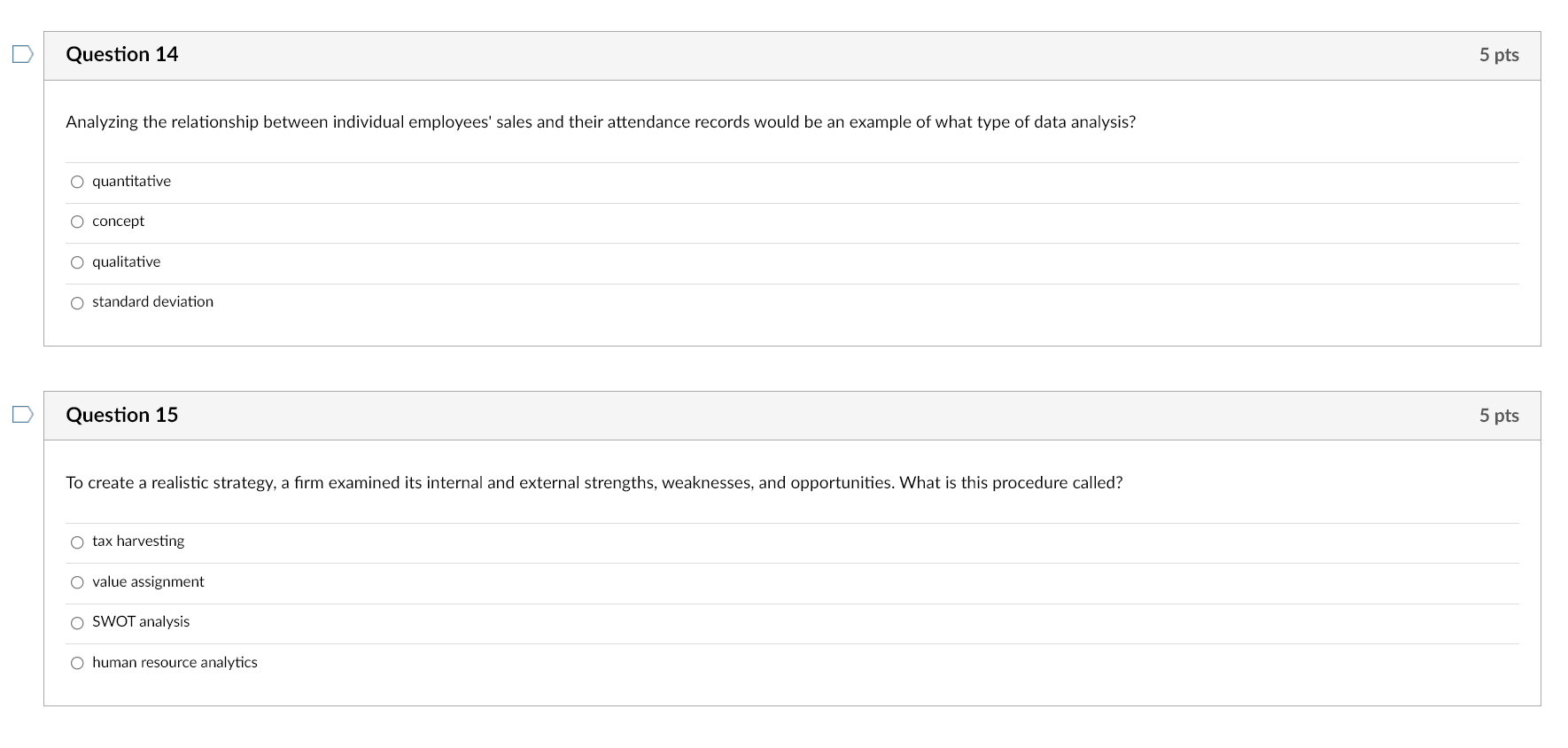Pick 'human resource analytics' for Question 15
1568x748 pixels.
[78, 663]
